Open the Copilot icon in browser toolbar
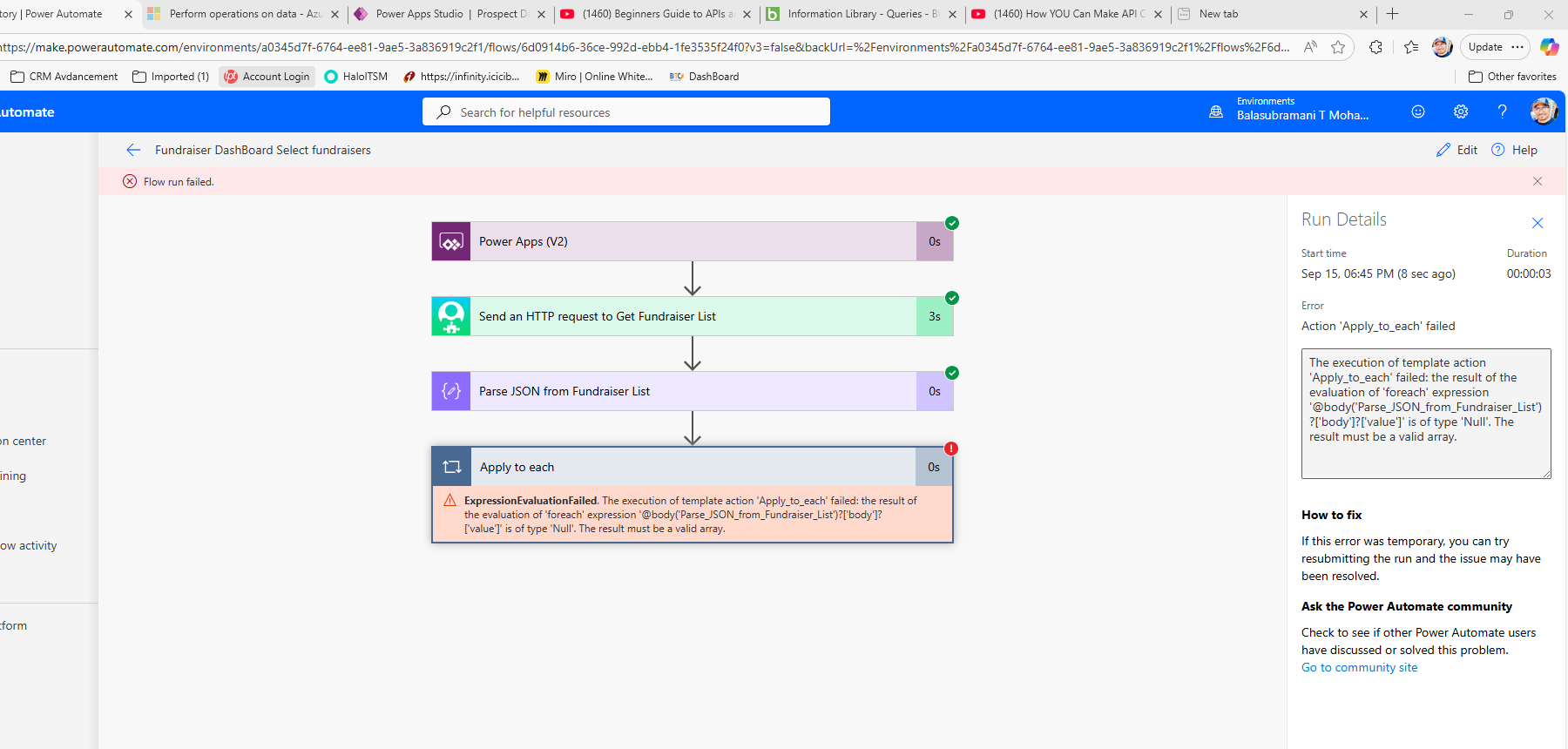Screen dimensions: 1568x749 (x=1549, y=47)
